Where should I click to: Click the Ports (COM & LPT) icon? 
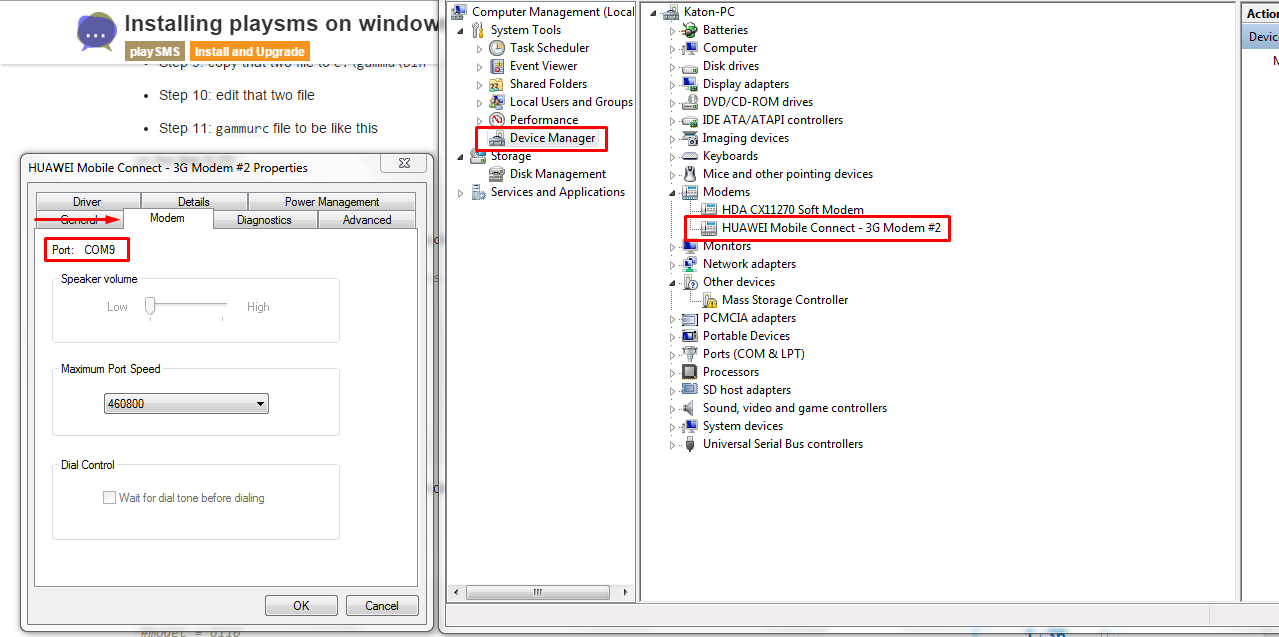689,354
